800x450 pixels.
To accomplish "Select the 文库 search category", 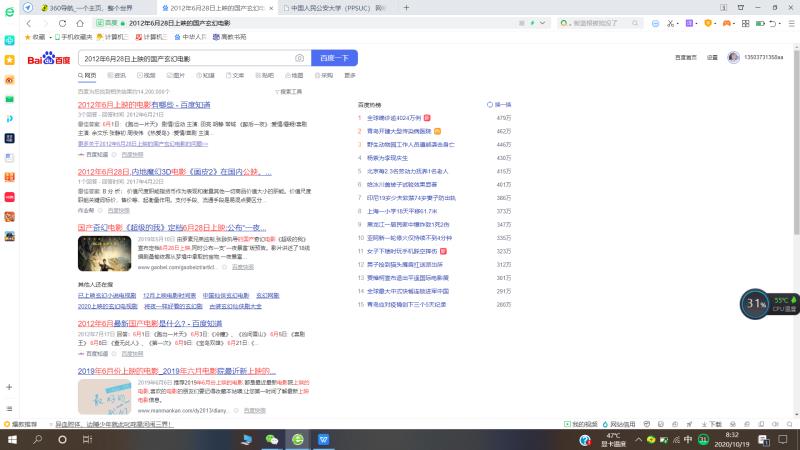I will (235, 76).
